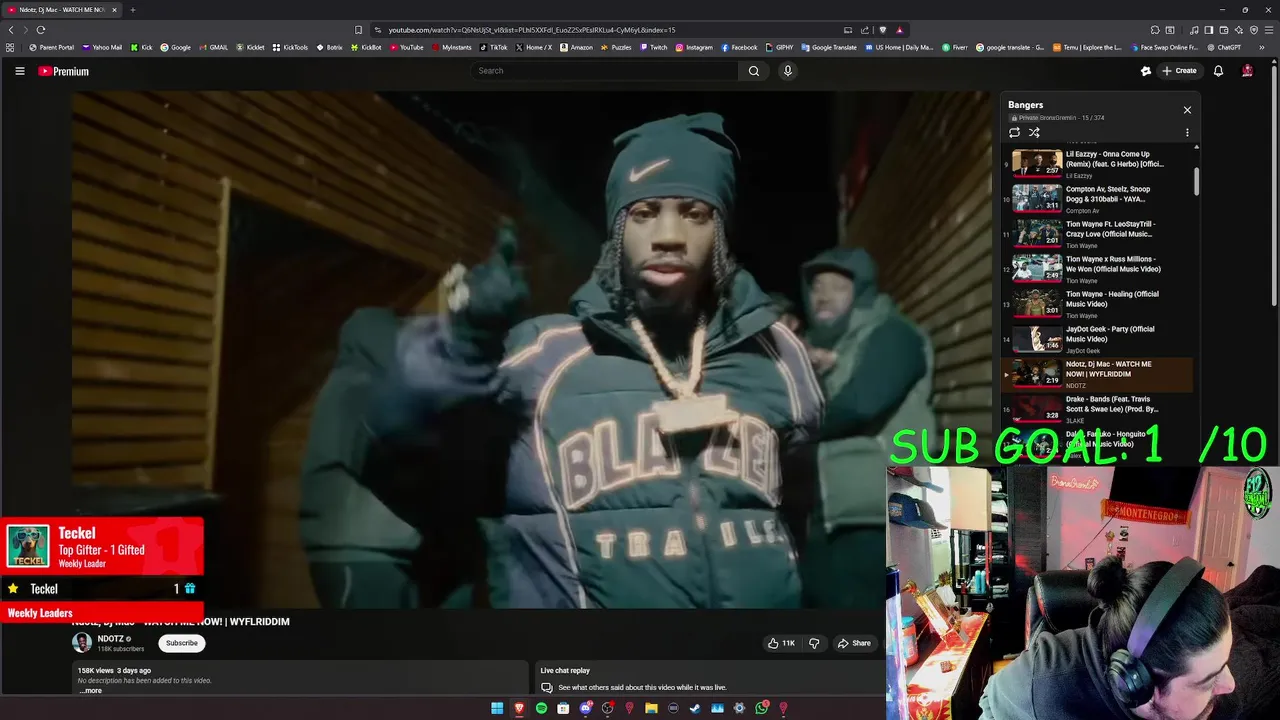Open Bangers playlist three-dot options

(x=1187, y=132)
